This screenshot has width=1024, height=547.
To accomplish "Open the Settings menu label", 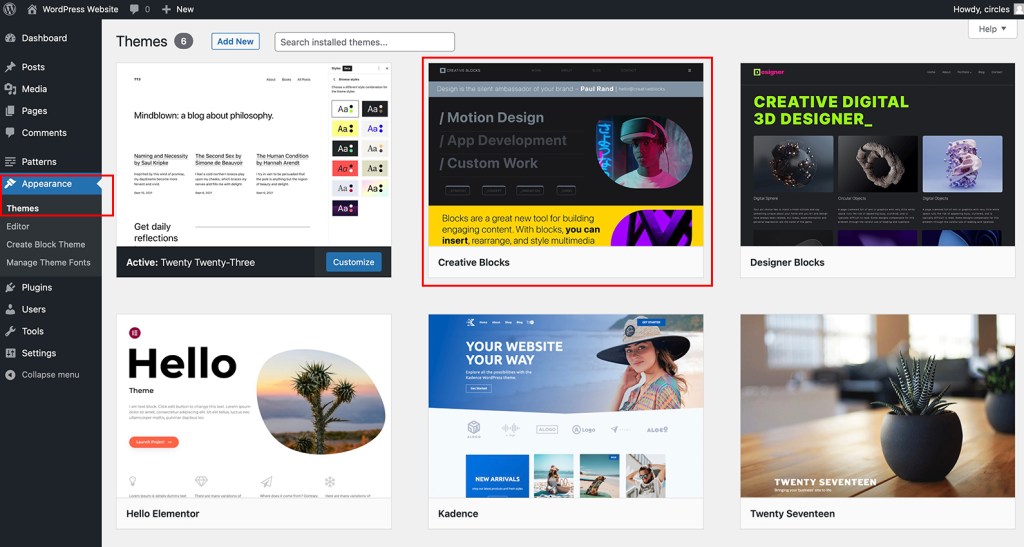I will (x=39, y=353).
